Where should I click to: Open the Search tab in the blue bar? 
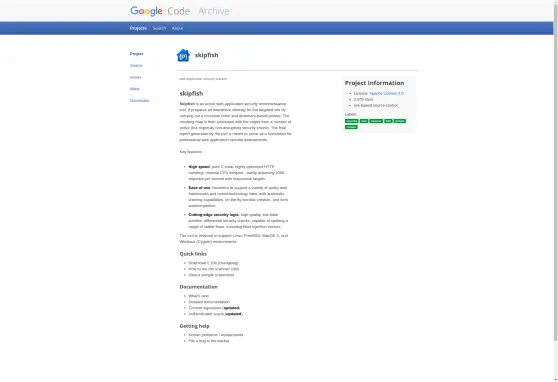coord(159,28)
